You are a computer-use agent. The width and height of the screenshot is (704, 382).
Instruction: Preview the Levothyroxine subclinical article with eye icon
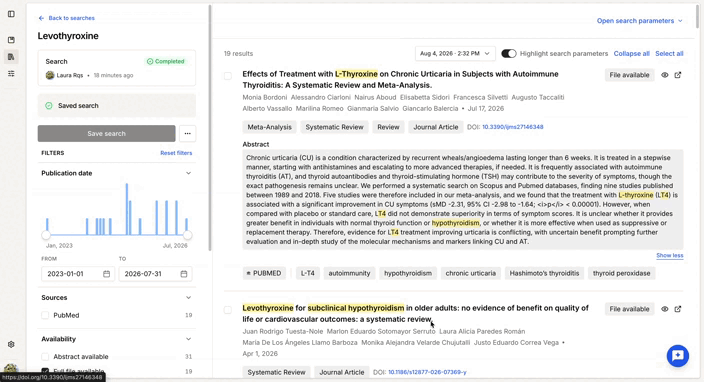coord(664,309)
